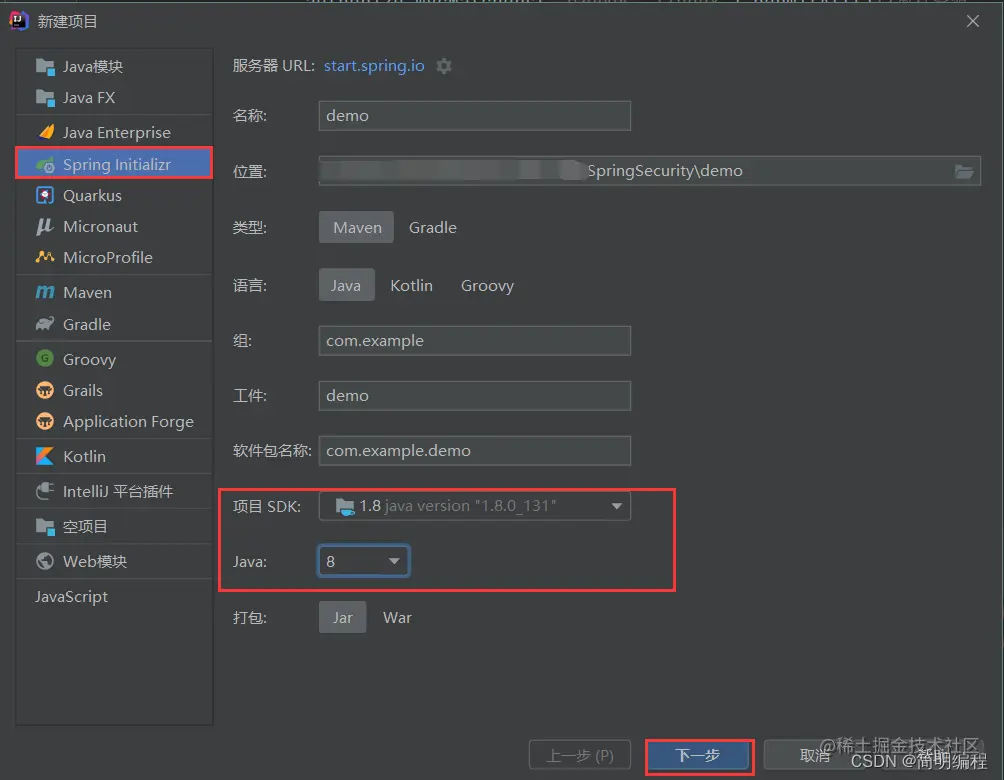Focus the 软件包名称 field com.example.demo
Image resolution: width=1004 pixels, height=780 pixels.
click(474, 451)
